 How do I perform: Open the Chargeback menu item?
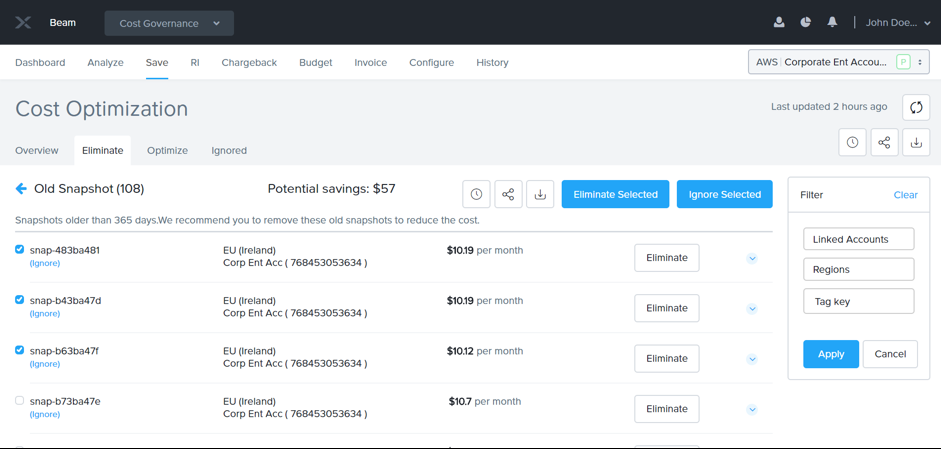pyautogui.click(x=249, y=62)
